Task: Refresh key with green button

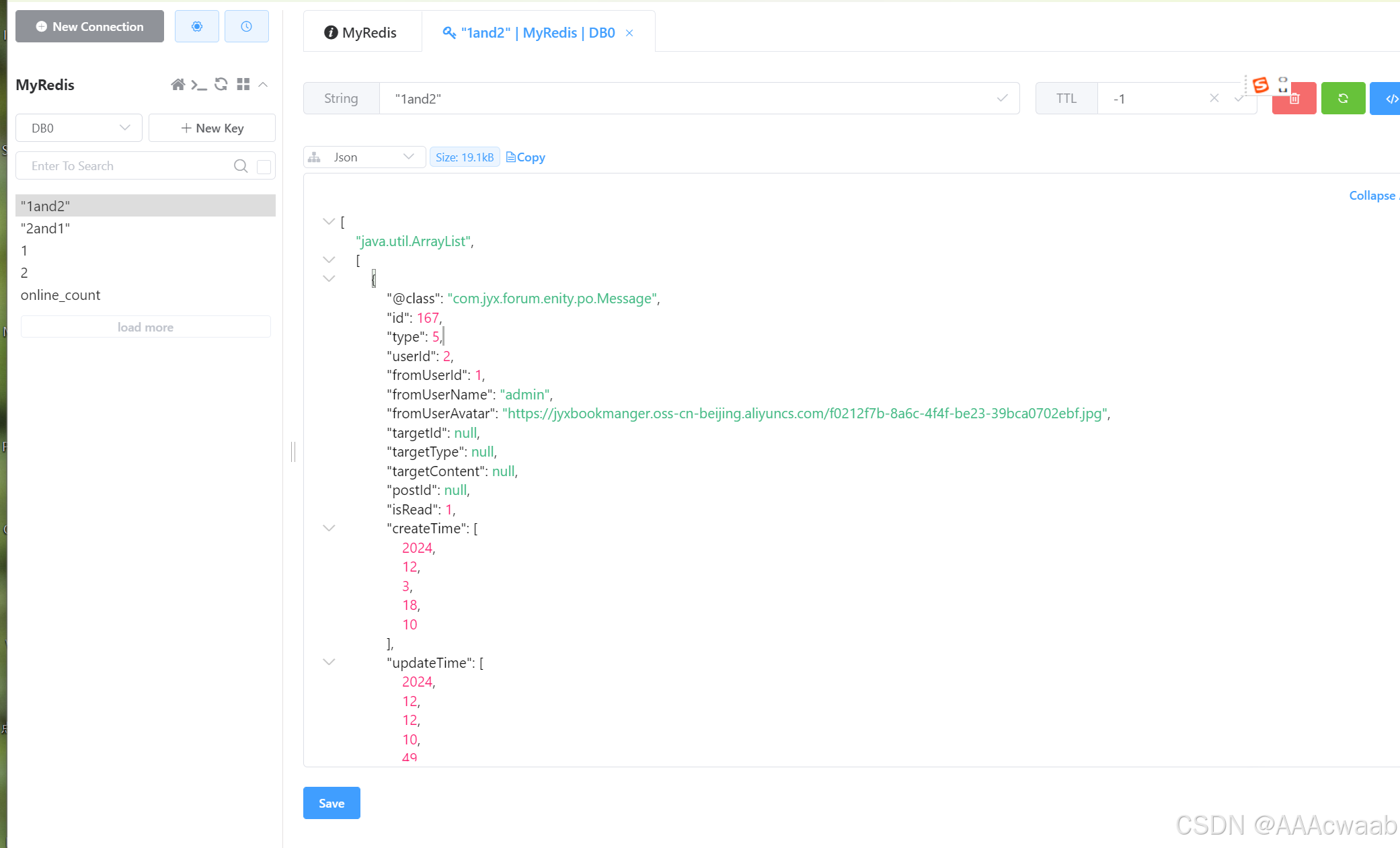Action: [1343, 99]
